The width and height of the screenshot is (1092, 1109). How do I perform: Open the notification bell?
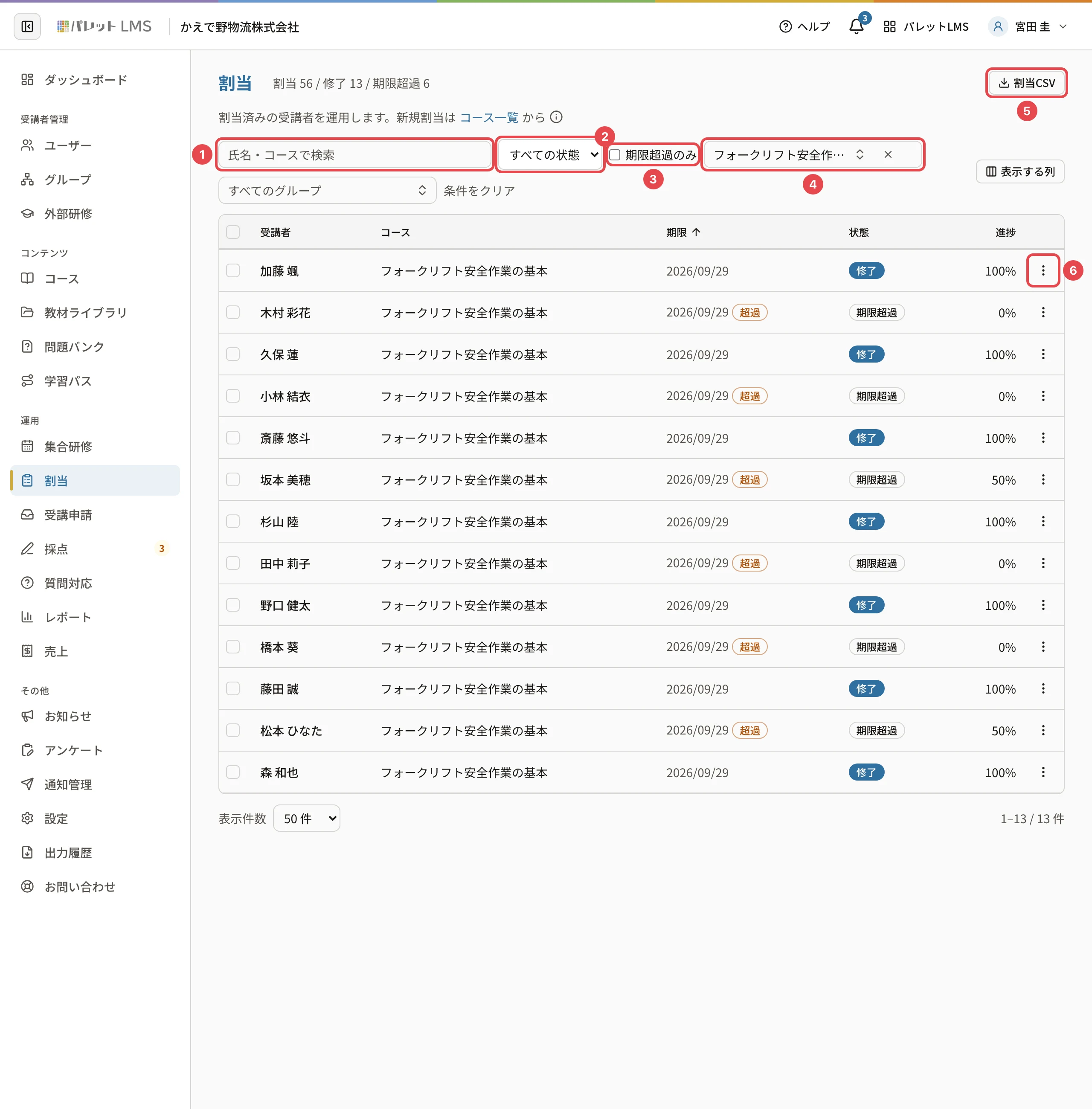point(856,26)
